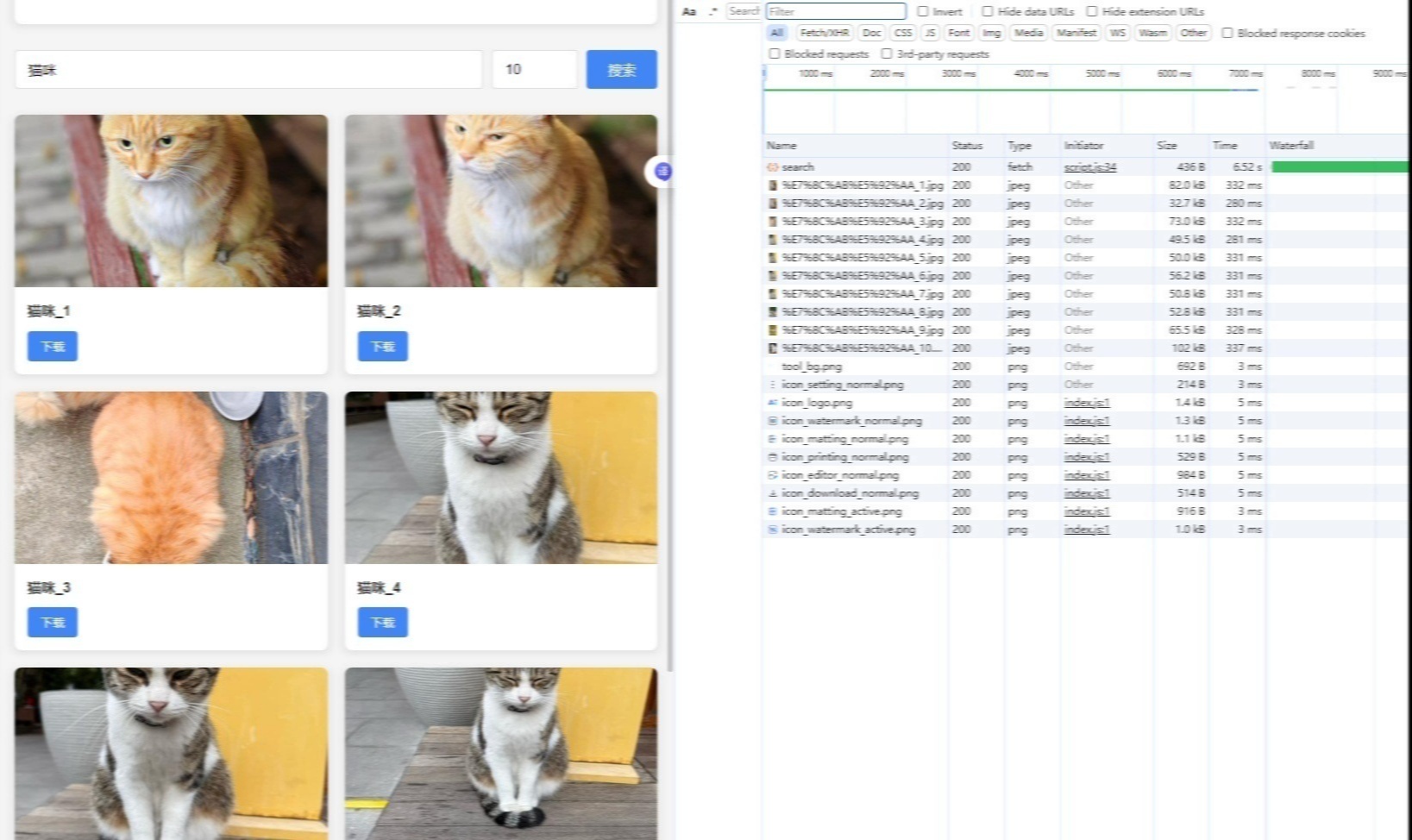The height and width of the screenshot is (840, 1412).
Task: Select the tool_bg.png request row
Action: click(1086, 367)
